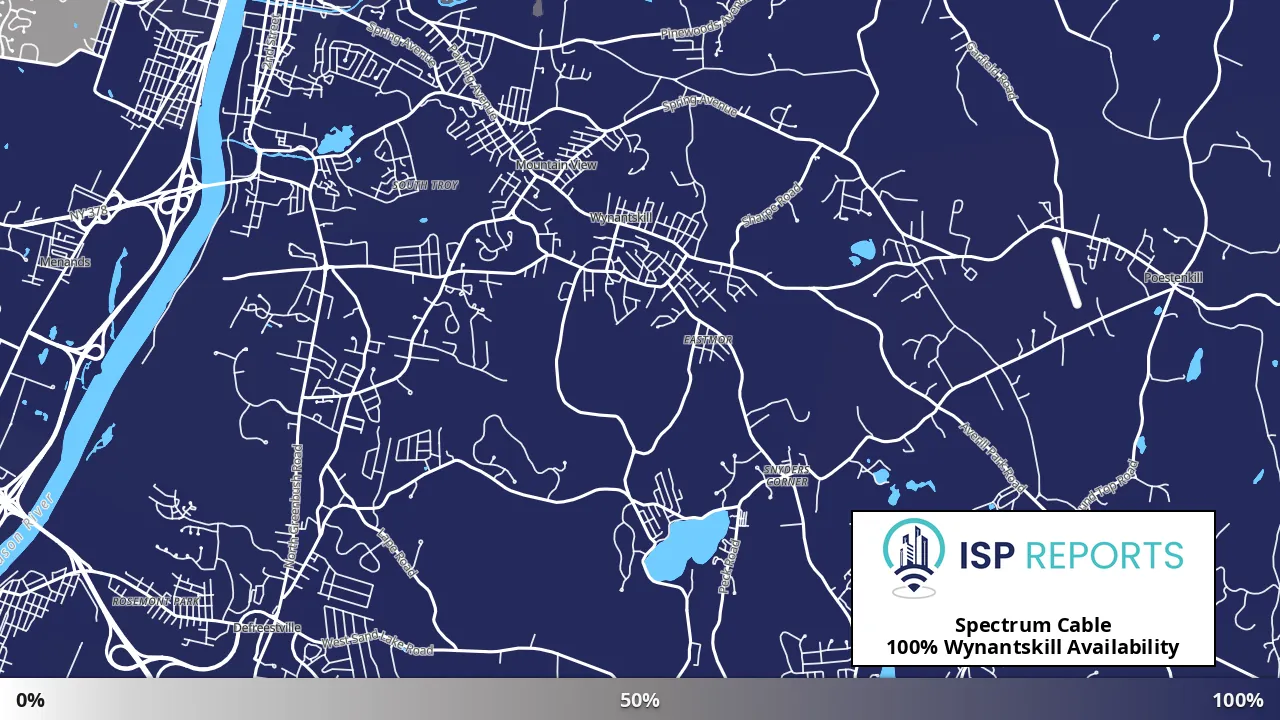Select the "ISP REPORTS" brand name text

coord(1070,555)
